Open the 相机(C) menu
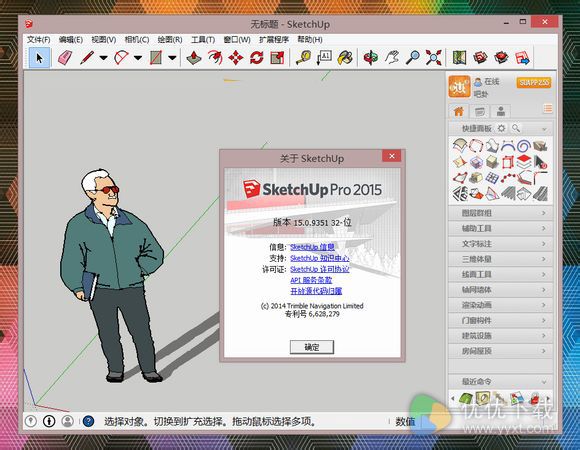Image resolution: width=580 pixels, height=450 pixels. [x=137, y=40]
